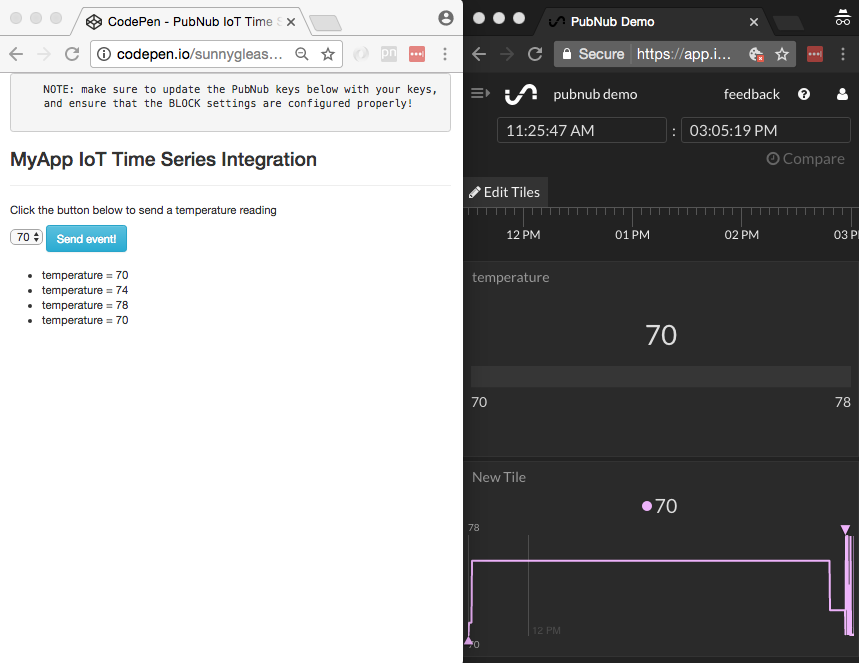Image resolution: width=859 pixels, height=663 pixels.
Task: Open Chrome menu in CodePen window
Action: (x=445, y=54)
